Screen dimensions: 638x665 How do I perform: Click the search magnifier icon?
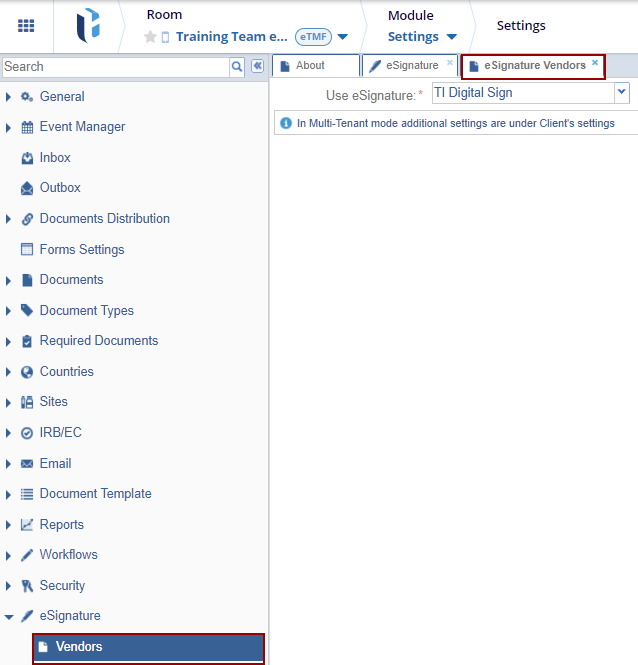[x=237, y=67]
